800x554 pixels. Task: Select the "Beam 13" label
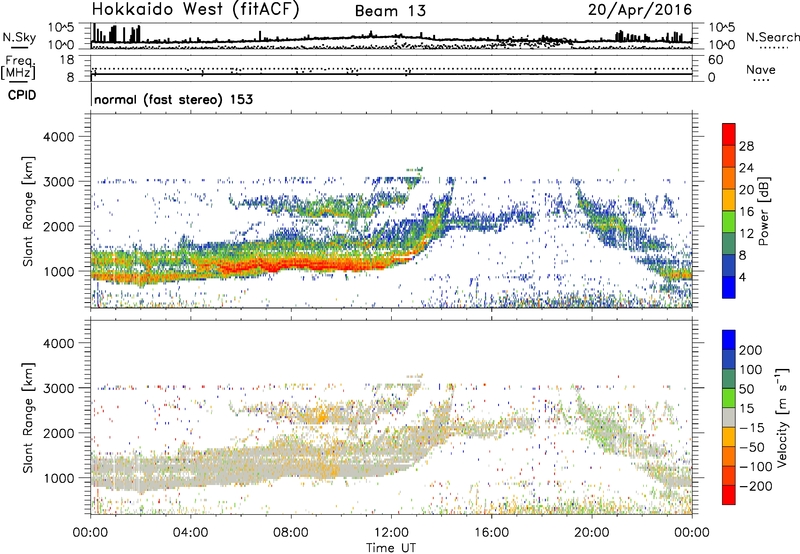point(390,11)
